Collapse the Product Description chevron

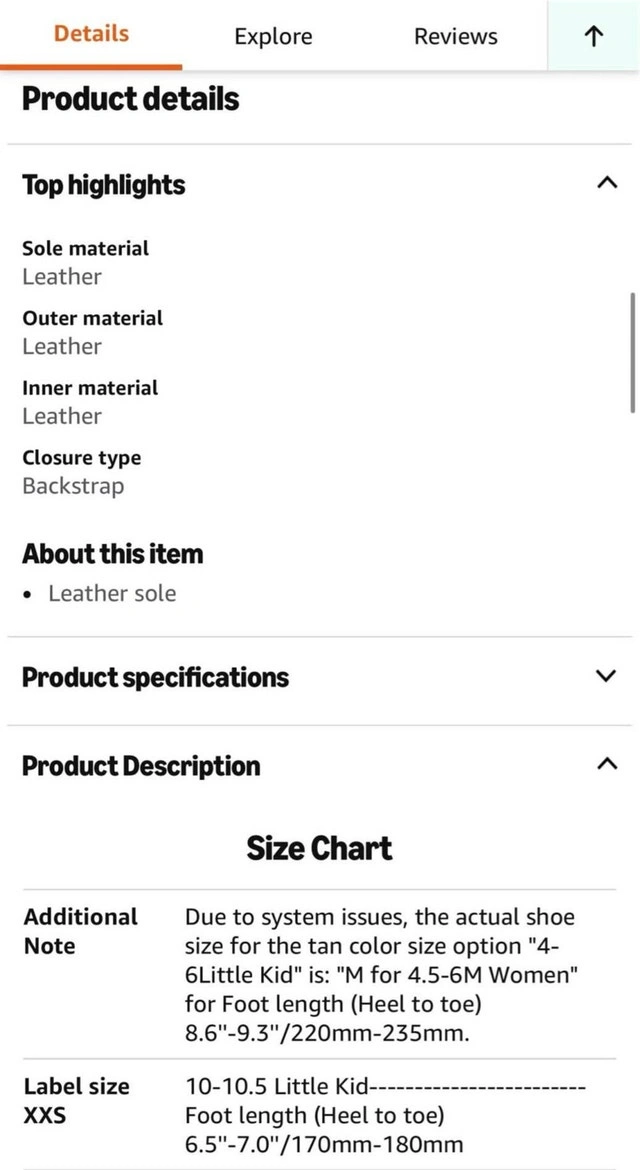tap(605, 764)
